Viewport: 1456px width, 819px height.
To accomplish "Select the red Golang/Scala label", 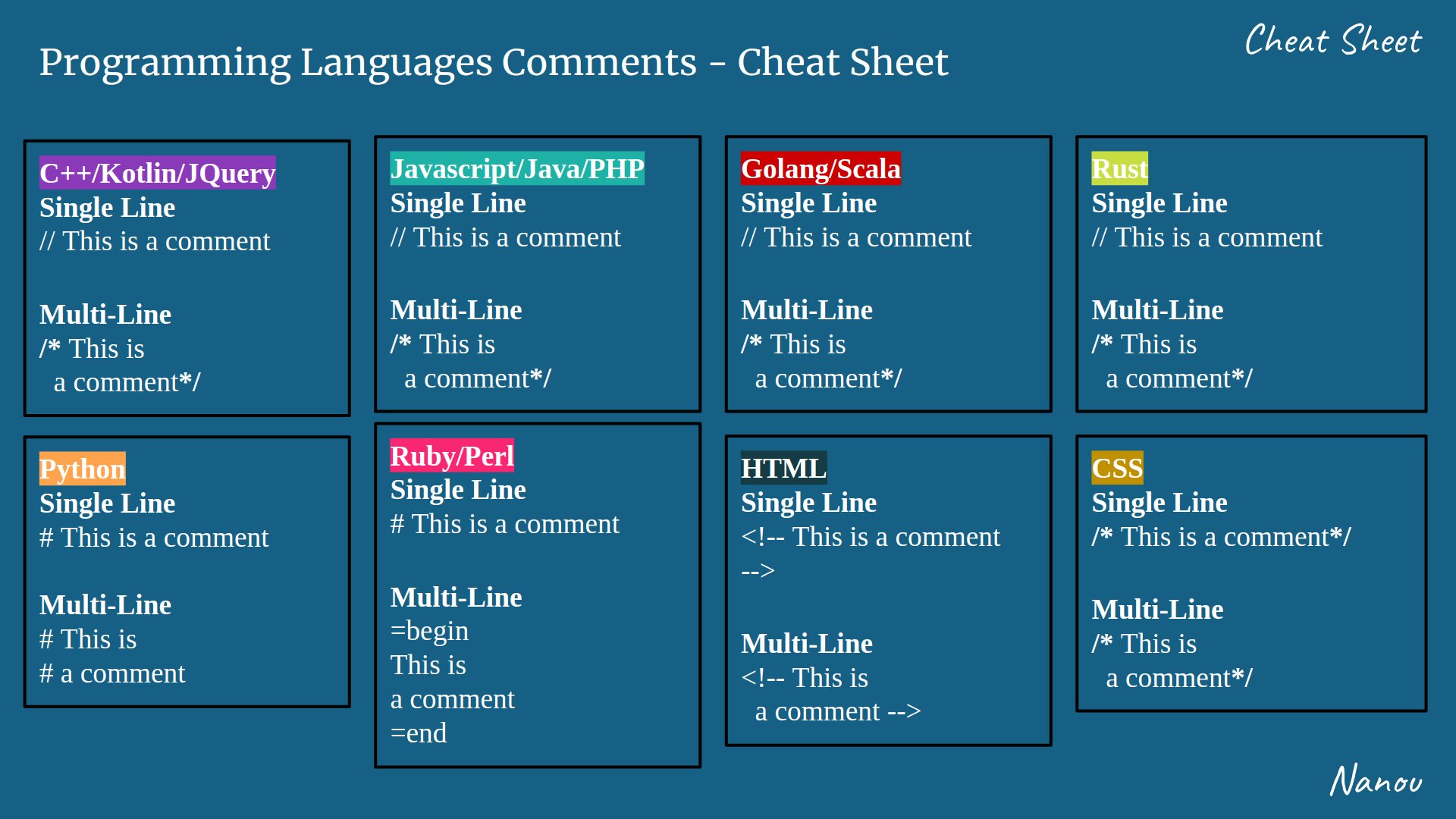I will (821, 168).
